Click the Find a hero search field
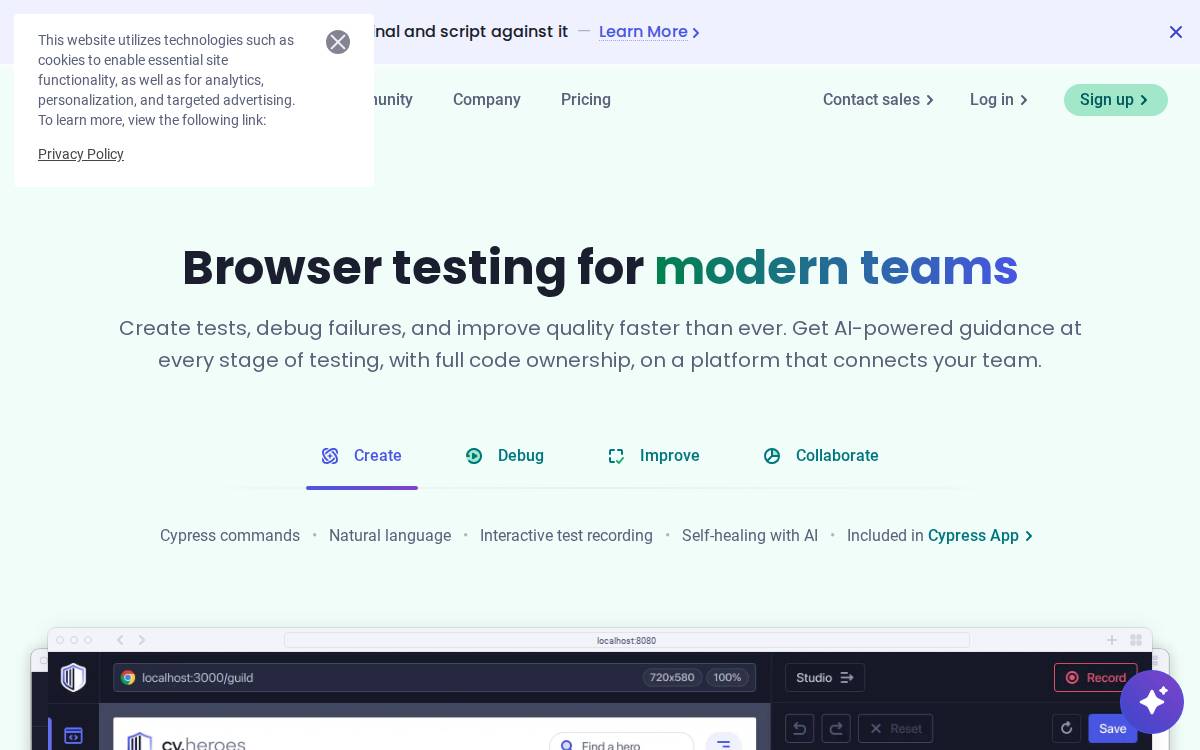1200x750 pixels. [621, 741]
